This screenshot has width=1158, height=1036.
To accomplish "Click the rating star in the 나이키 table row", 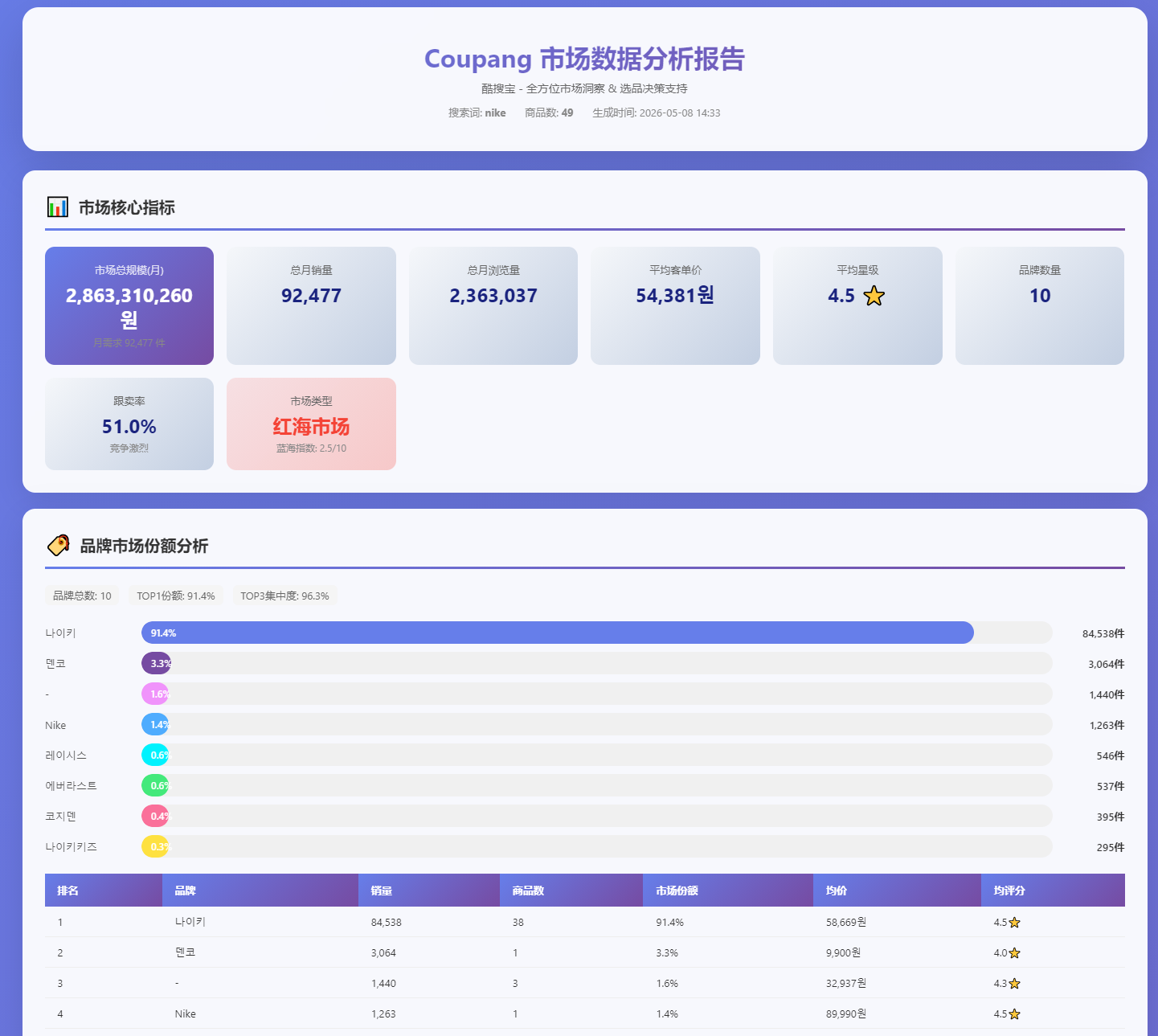I will [x=1014, y=923].
